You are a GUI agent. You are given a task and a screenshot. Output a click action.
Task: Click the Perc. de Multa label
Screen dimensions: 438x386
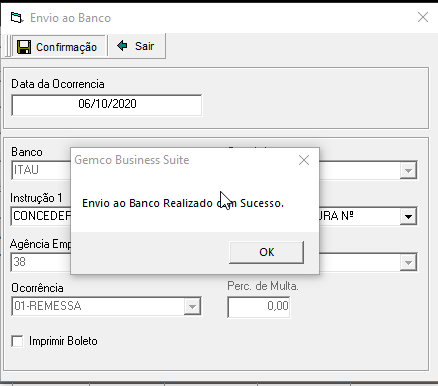[263, 286]
